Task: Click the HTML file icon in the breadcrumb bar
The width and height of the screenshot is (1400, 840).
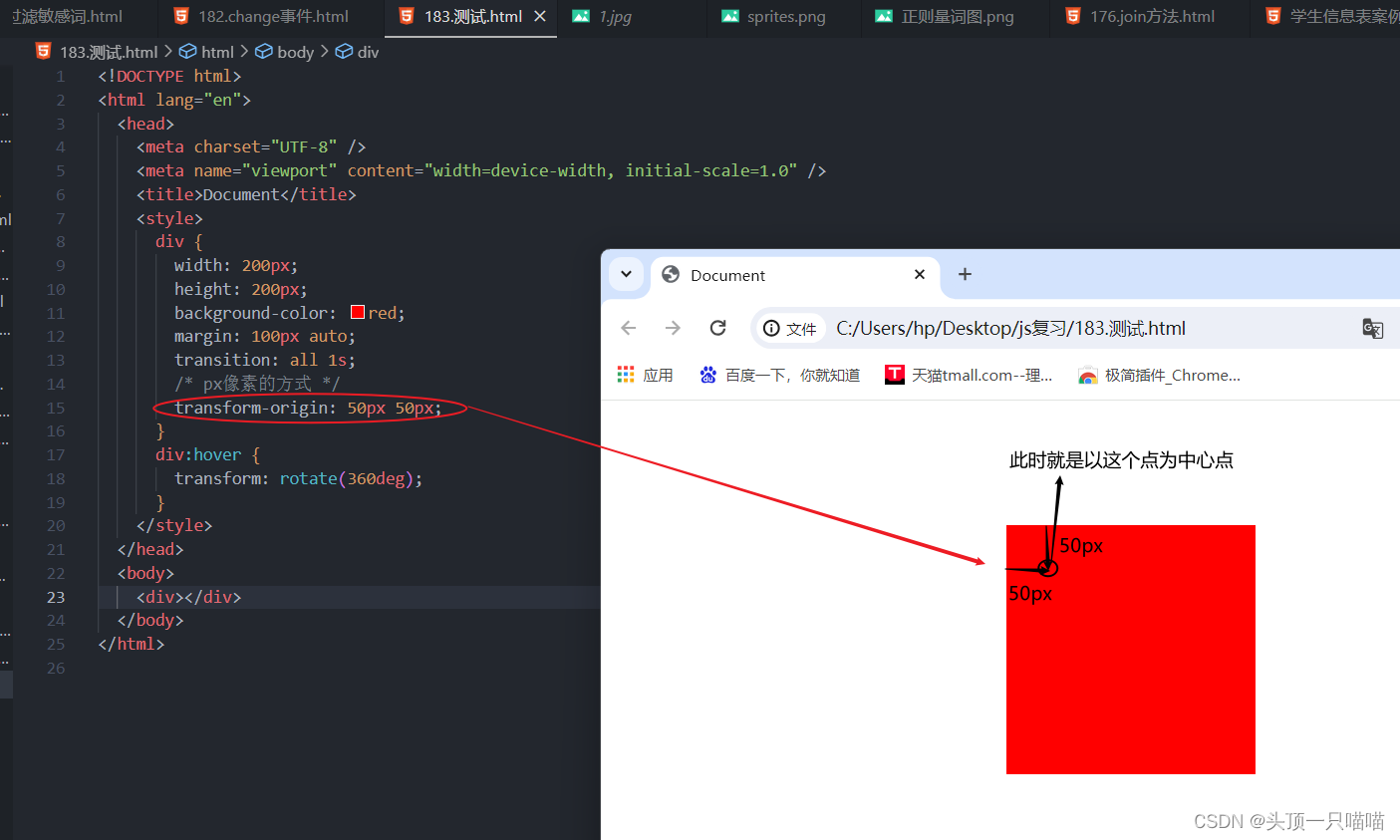Action: 43,50
